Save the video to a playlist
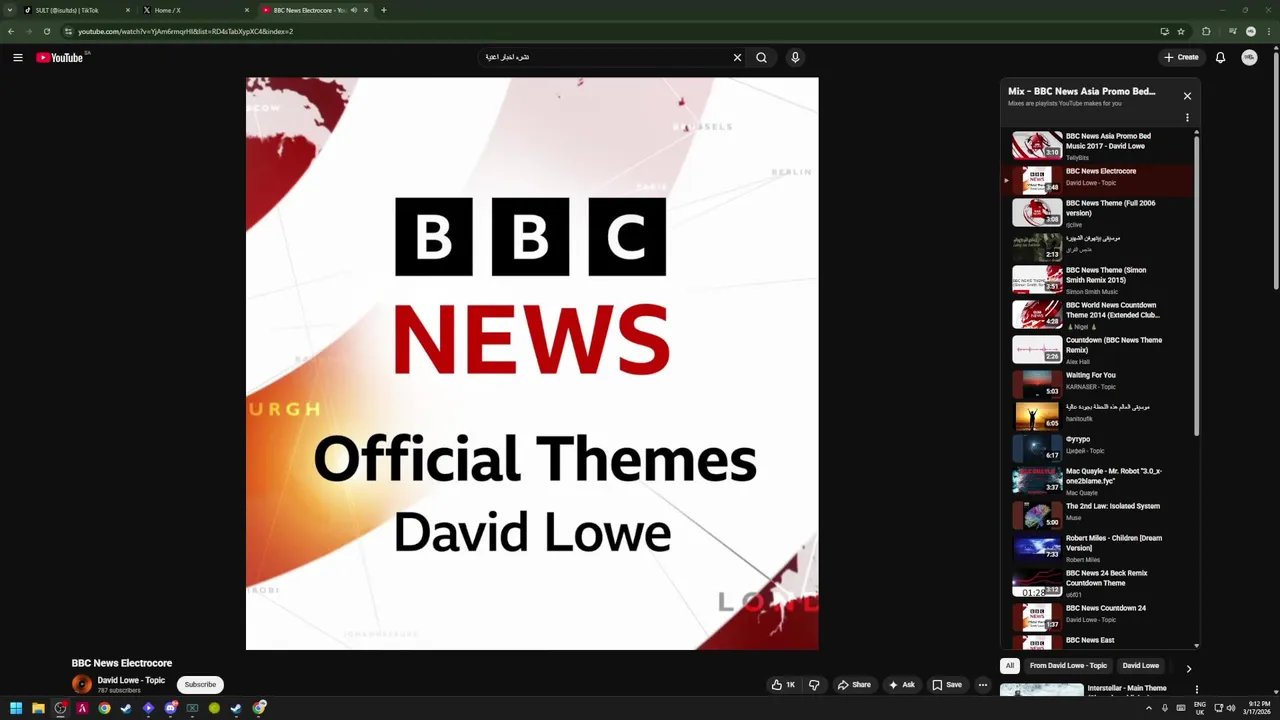This screenshot has width=1280, height=720. (x=946, y=685)
